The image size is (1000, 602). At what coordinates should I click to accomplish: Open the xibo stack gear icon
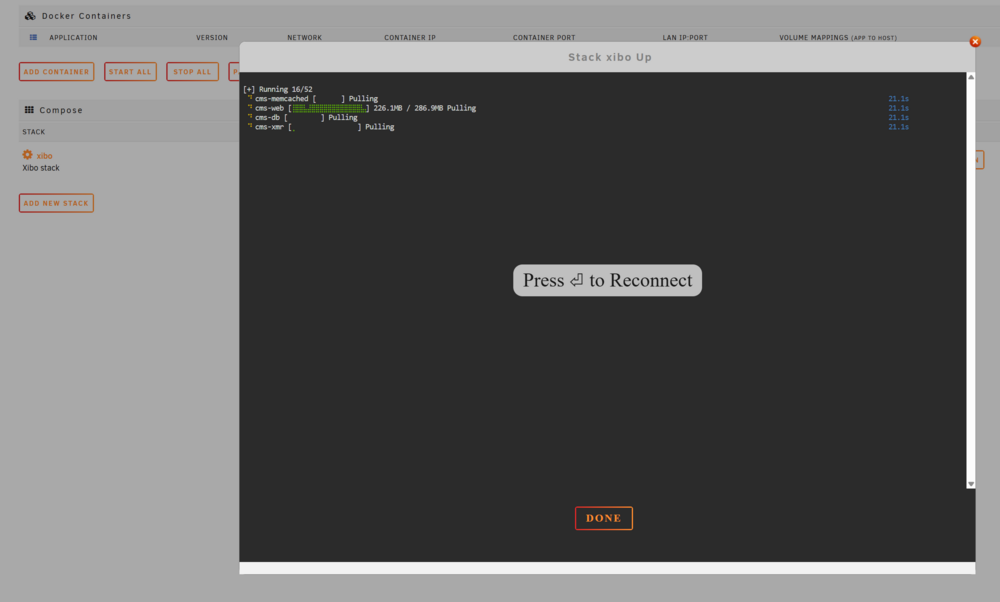27,154
